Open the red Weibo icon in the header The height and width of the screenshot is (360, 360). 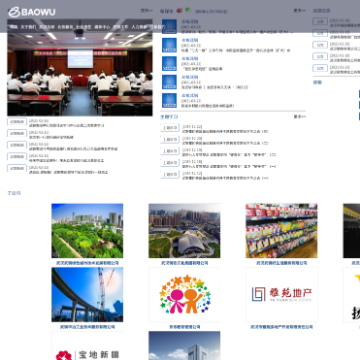click(179, 10)
